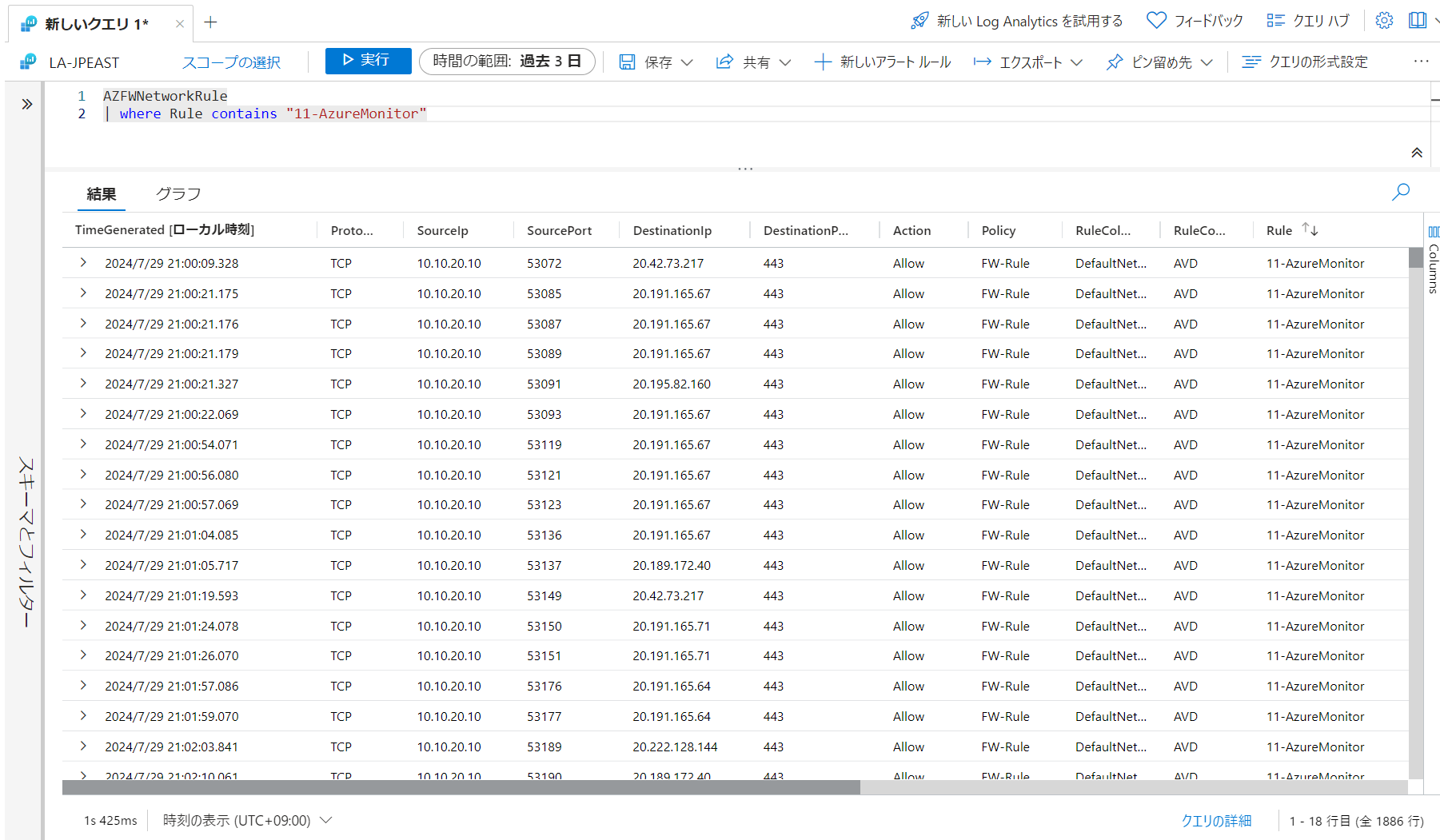The height and width of the screenshot is (840, 1440).
Task: Click クエリの形式設定 format query icon
Action: tap(1251, 62)
